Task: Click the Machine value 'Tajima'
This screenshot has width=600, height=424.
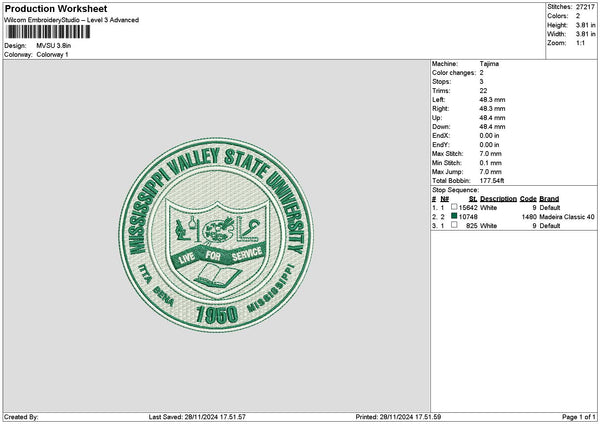Action: [489, 64]
